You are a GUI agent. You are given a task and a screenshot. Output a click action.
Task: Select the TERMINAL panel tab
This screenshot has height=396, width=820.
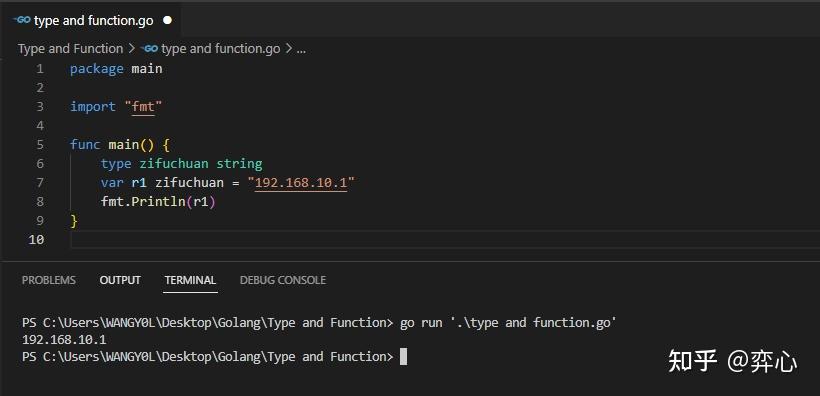(x=190, y=280)
